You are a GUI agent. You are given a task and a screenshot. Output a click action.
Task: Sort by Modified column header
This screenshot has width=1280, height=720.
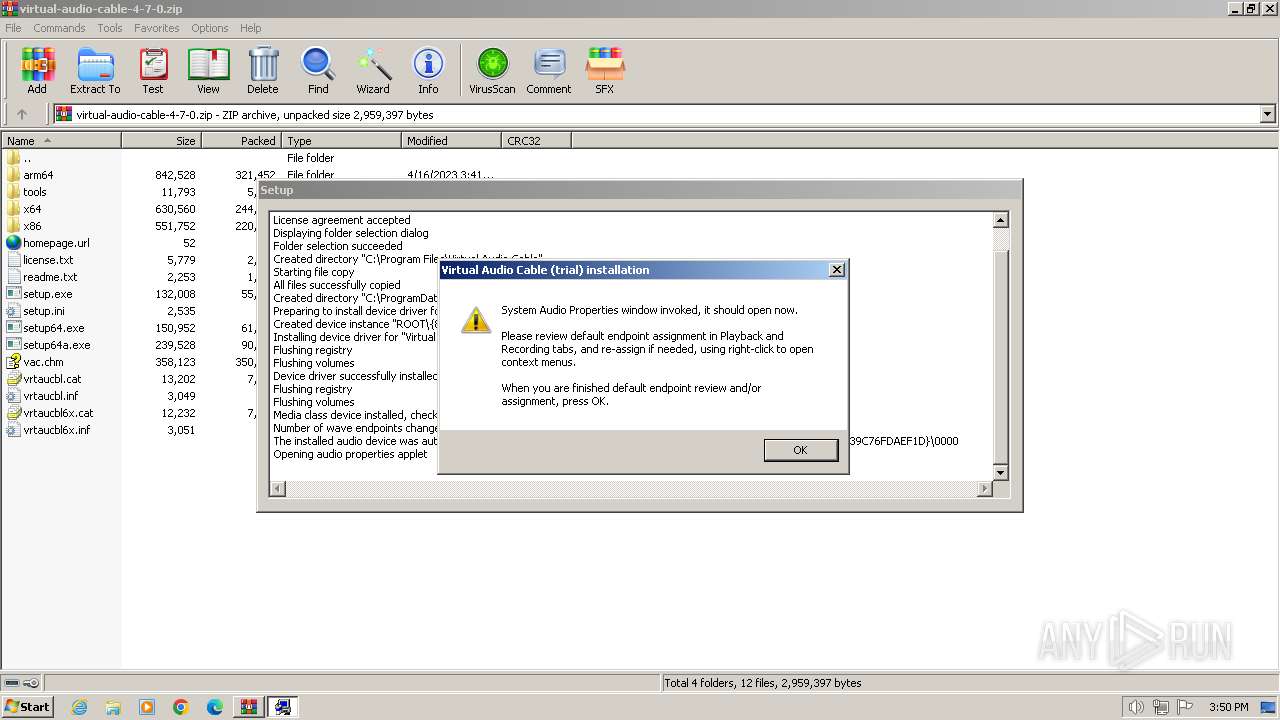[451, 141]
